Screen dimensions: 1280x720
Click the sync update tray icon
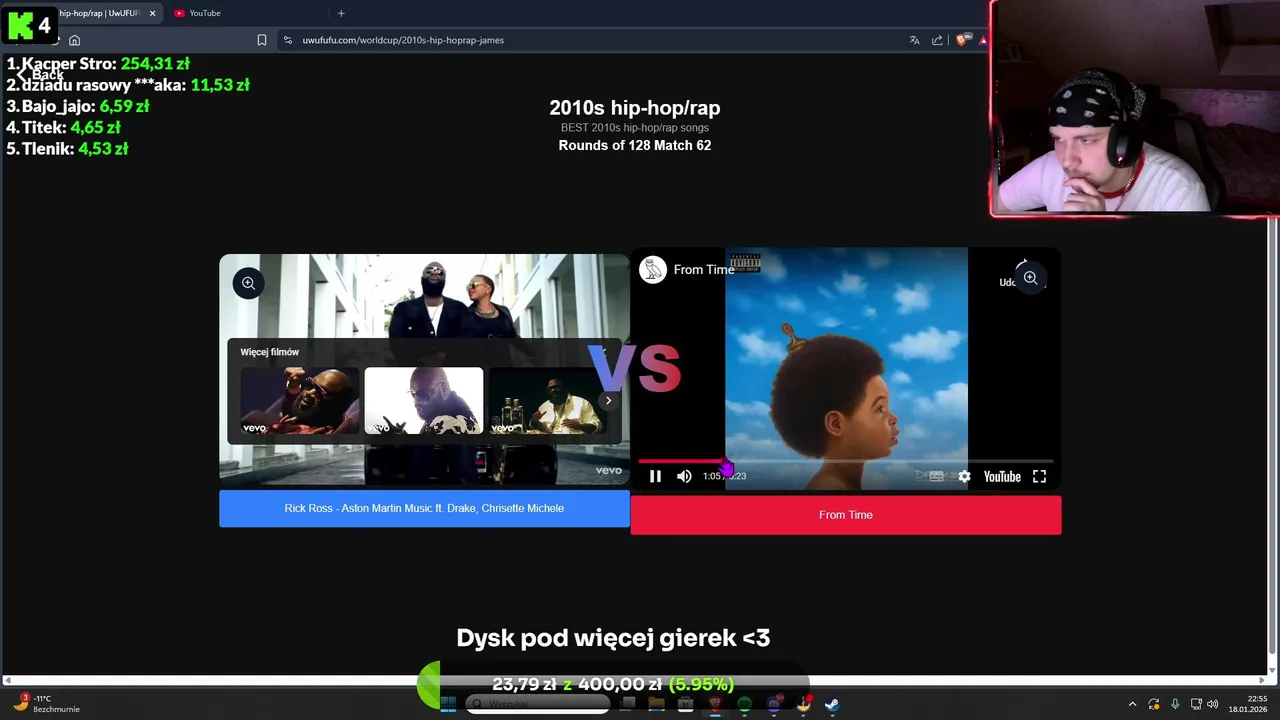pyautogui.click(x=1153, y=704)
